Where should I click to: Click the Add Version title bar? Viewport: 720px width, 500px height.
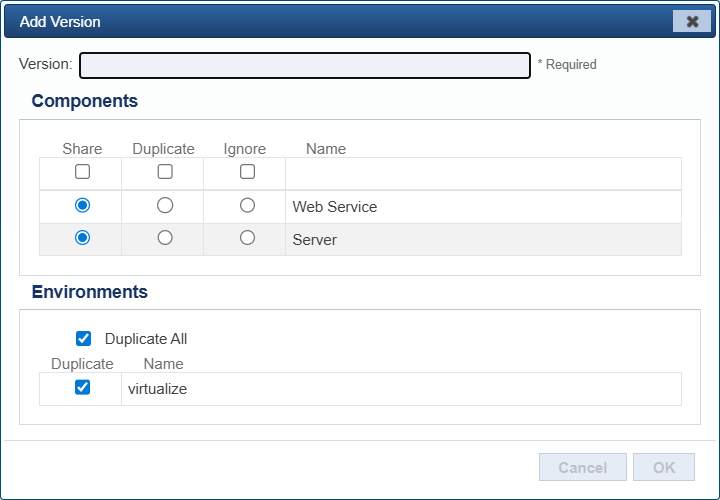338,22
